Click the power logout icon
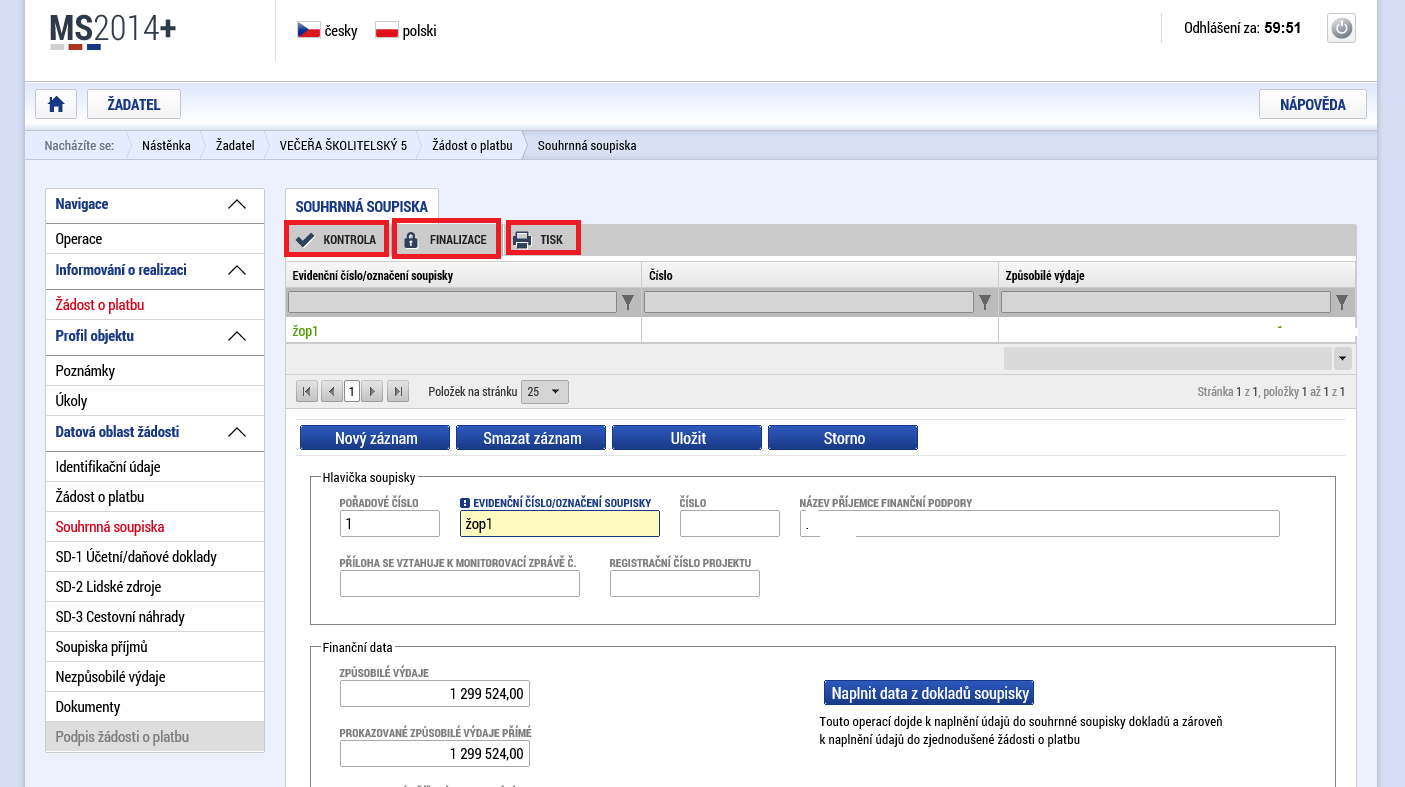Image resolution: width=1405 pixels, height=787 pixels. (1341, 28)
